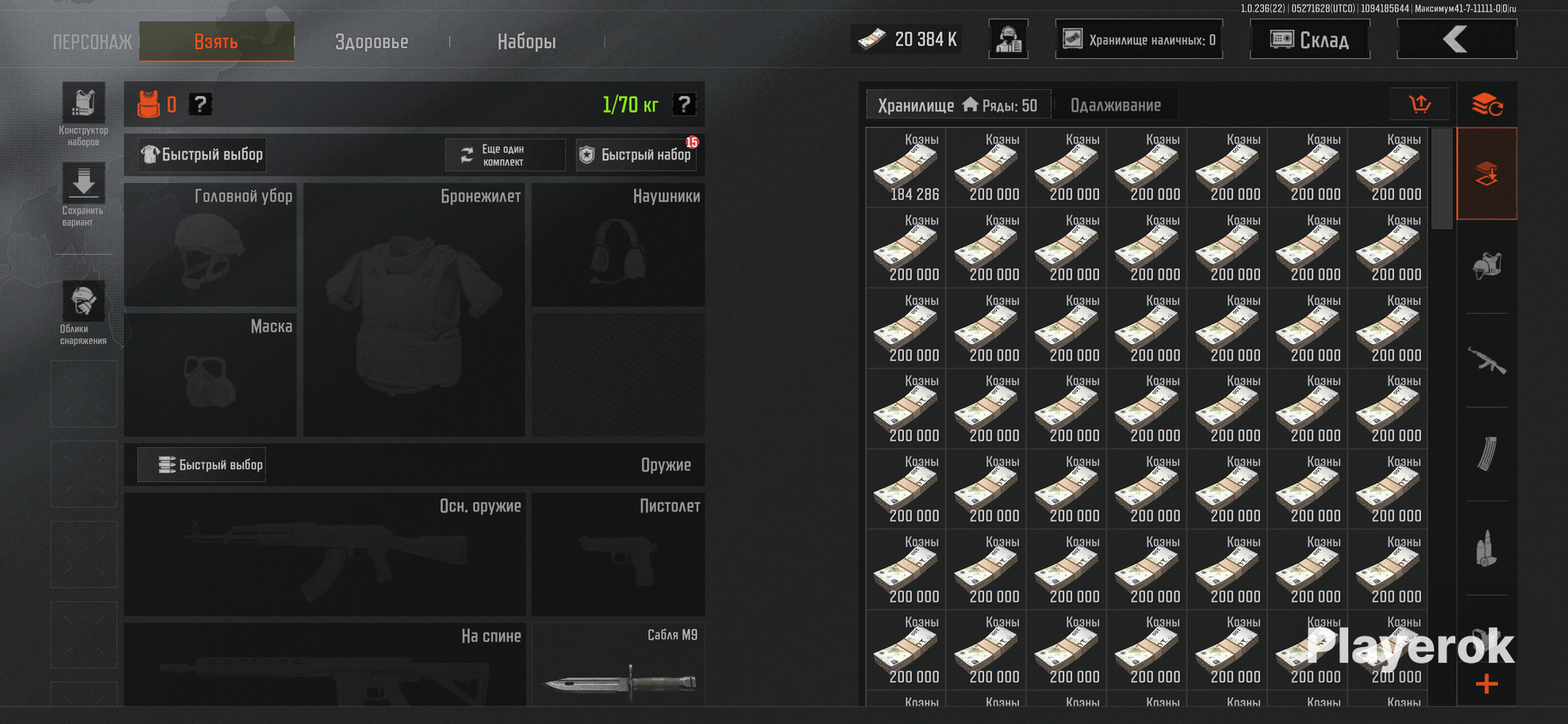The image size is (1568, 724).
Task: Click the banknote icon beside 20 384 K
Action: tap(872, 39)
